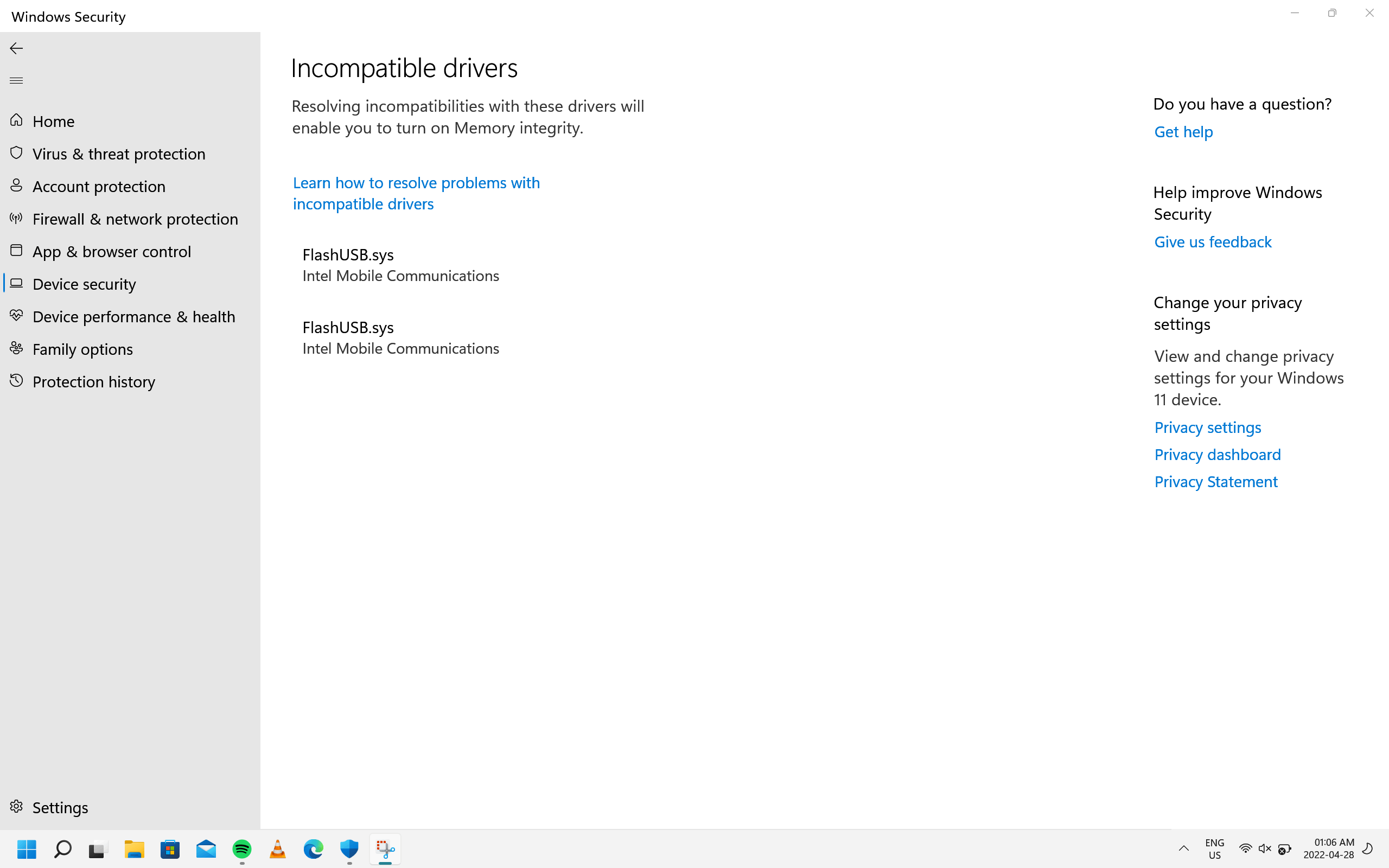The image size is (1389, 868).
Task: Click Privacy dashboard link
Action: (1217, 454)
